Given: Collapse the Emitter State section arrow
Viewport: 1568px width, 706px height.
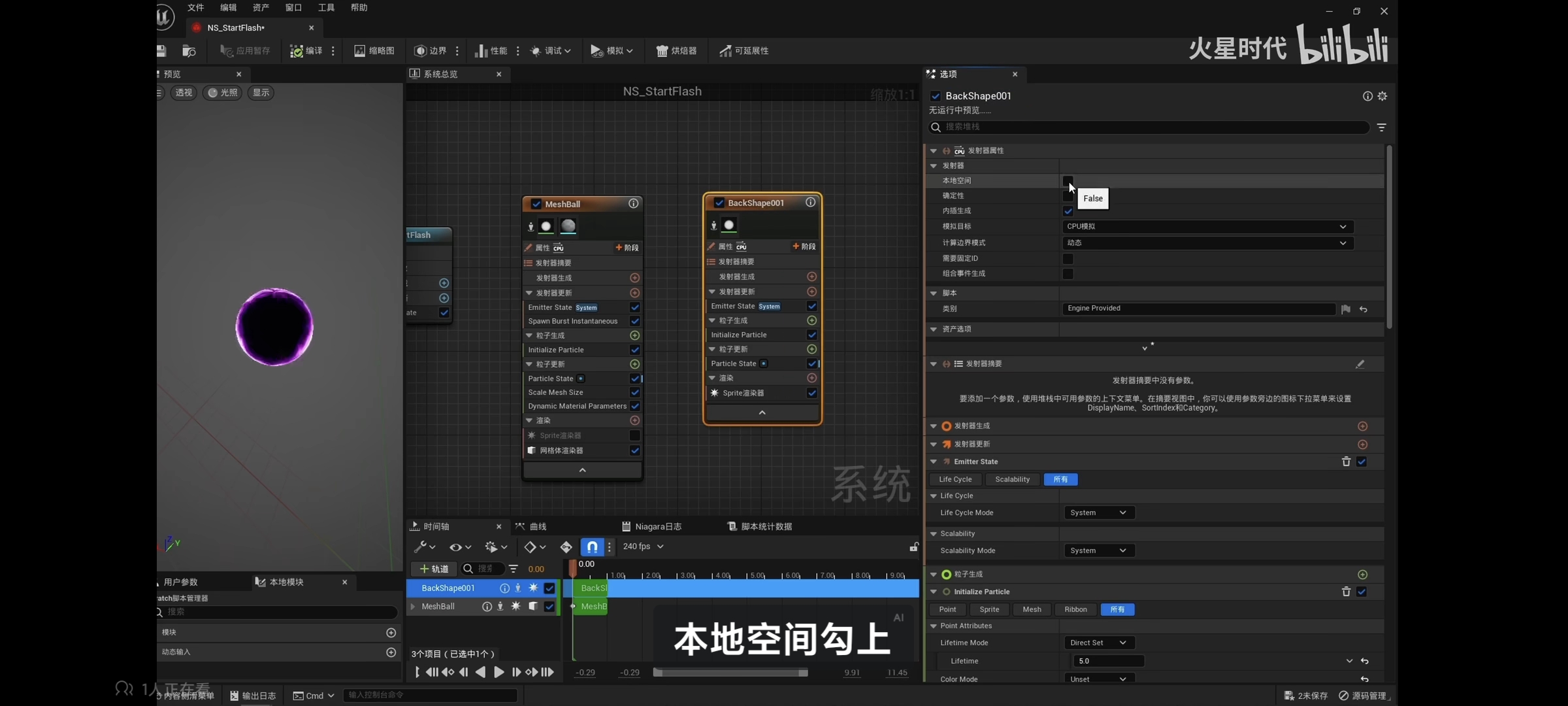Looking at the screenshot, I should (x=934, y=462).
